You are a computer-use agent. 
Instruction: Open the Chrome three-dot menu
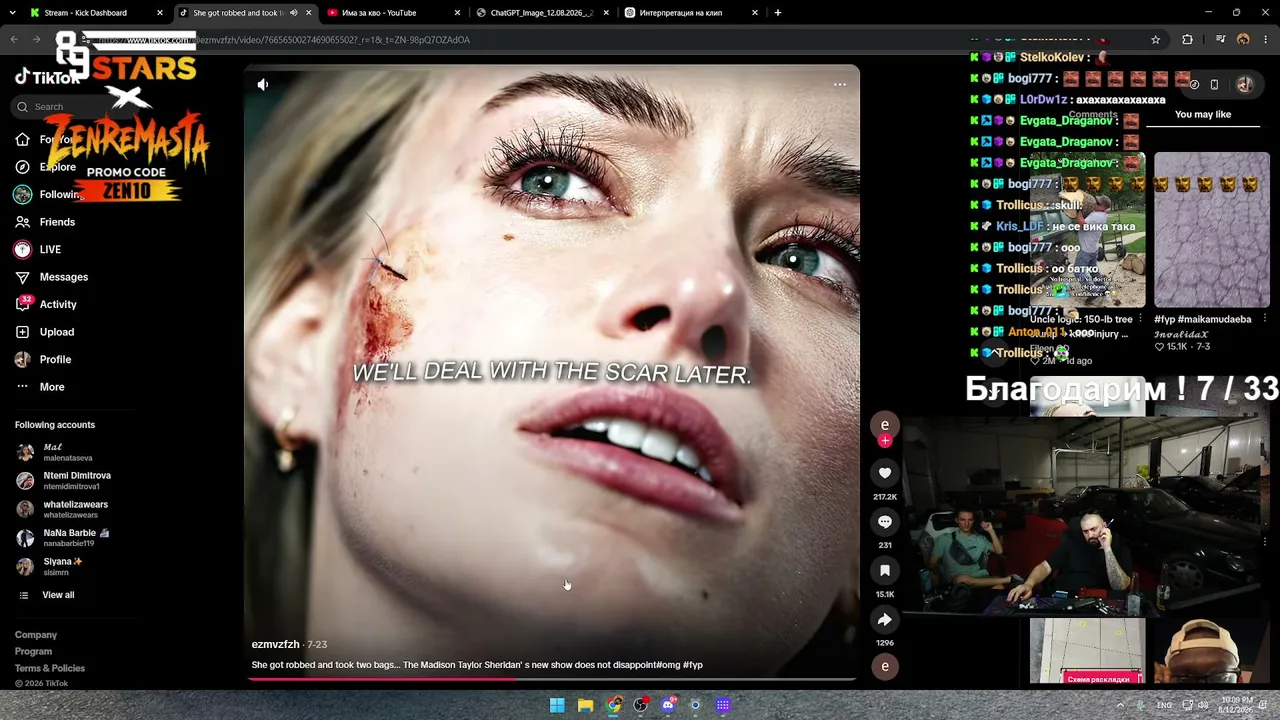coord(1265,40)
